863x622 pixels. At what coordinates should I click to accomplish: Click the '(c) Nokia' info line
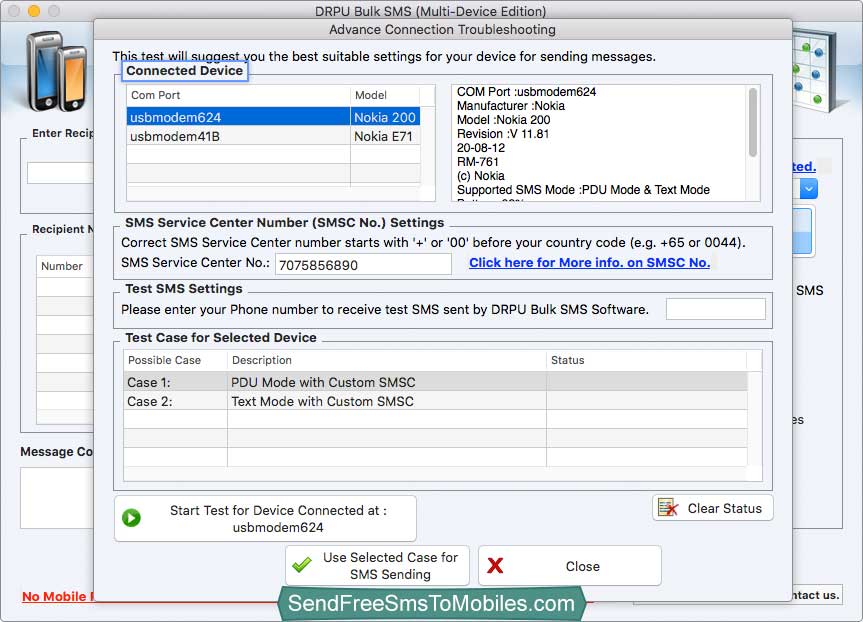pyautogui.click(x=480, y=176)
